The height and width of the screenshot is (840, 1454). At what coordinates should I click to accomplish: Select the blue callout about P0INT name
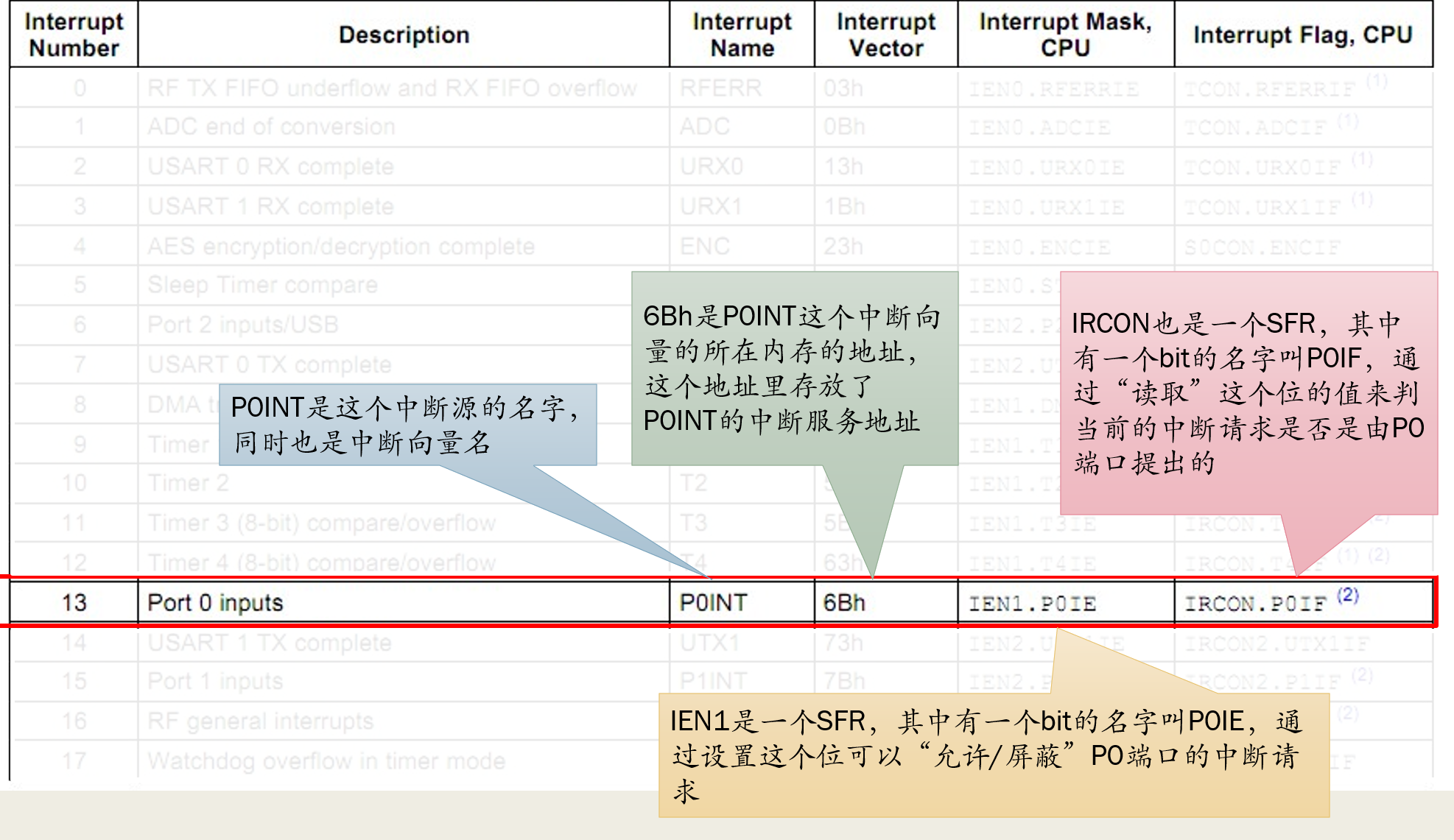(408, 425)
